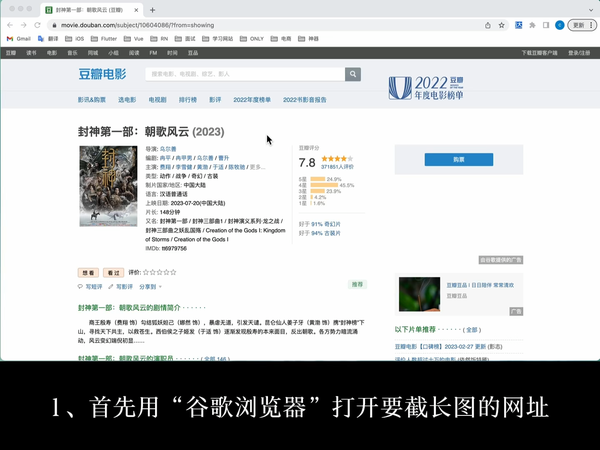Open the Vue bookmarks folder
The width and height of the screenshot is (600, 450).
(x=134, y=39)
